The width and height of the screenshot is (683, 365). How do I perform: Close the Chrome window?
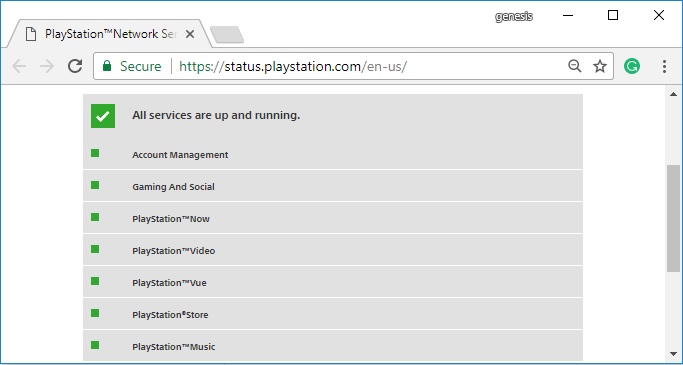[659, 16]
